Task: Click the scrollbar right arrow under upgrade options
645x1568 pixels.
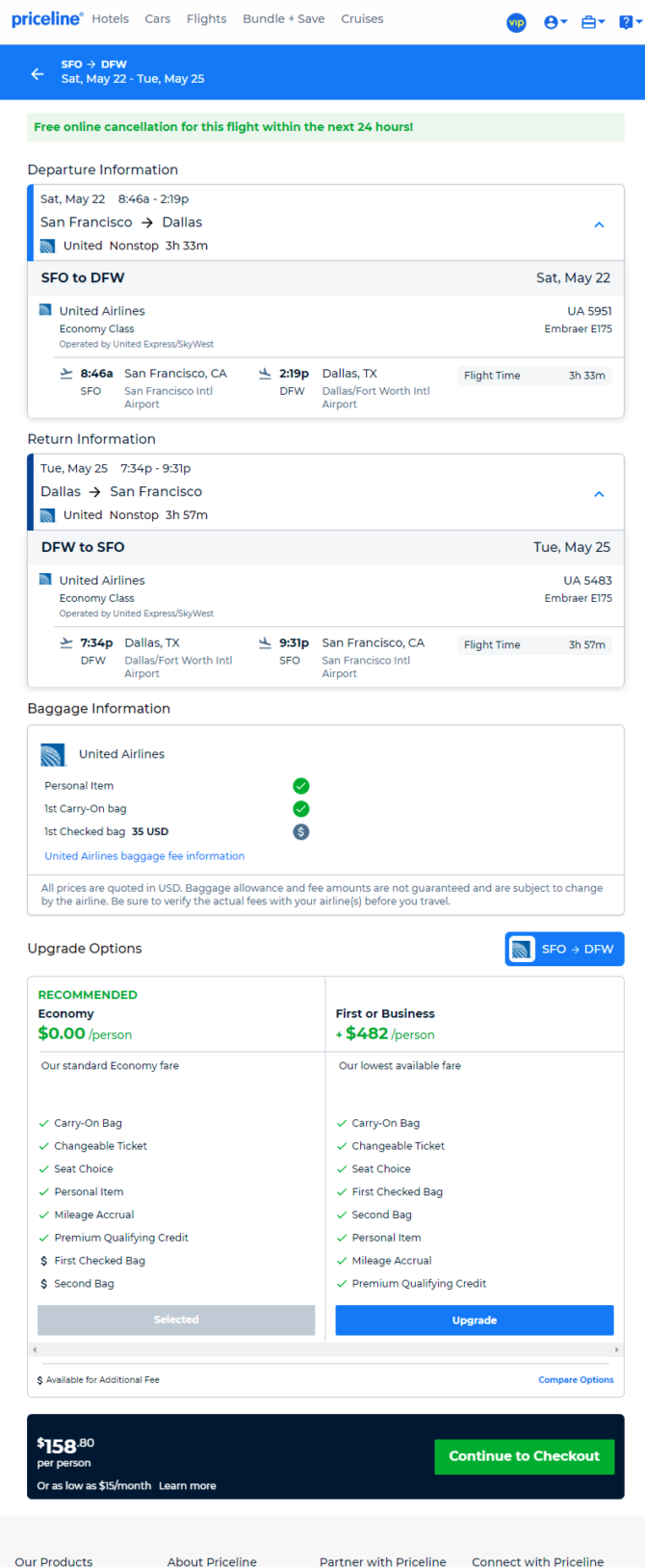Action: tap(618, 1350)
